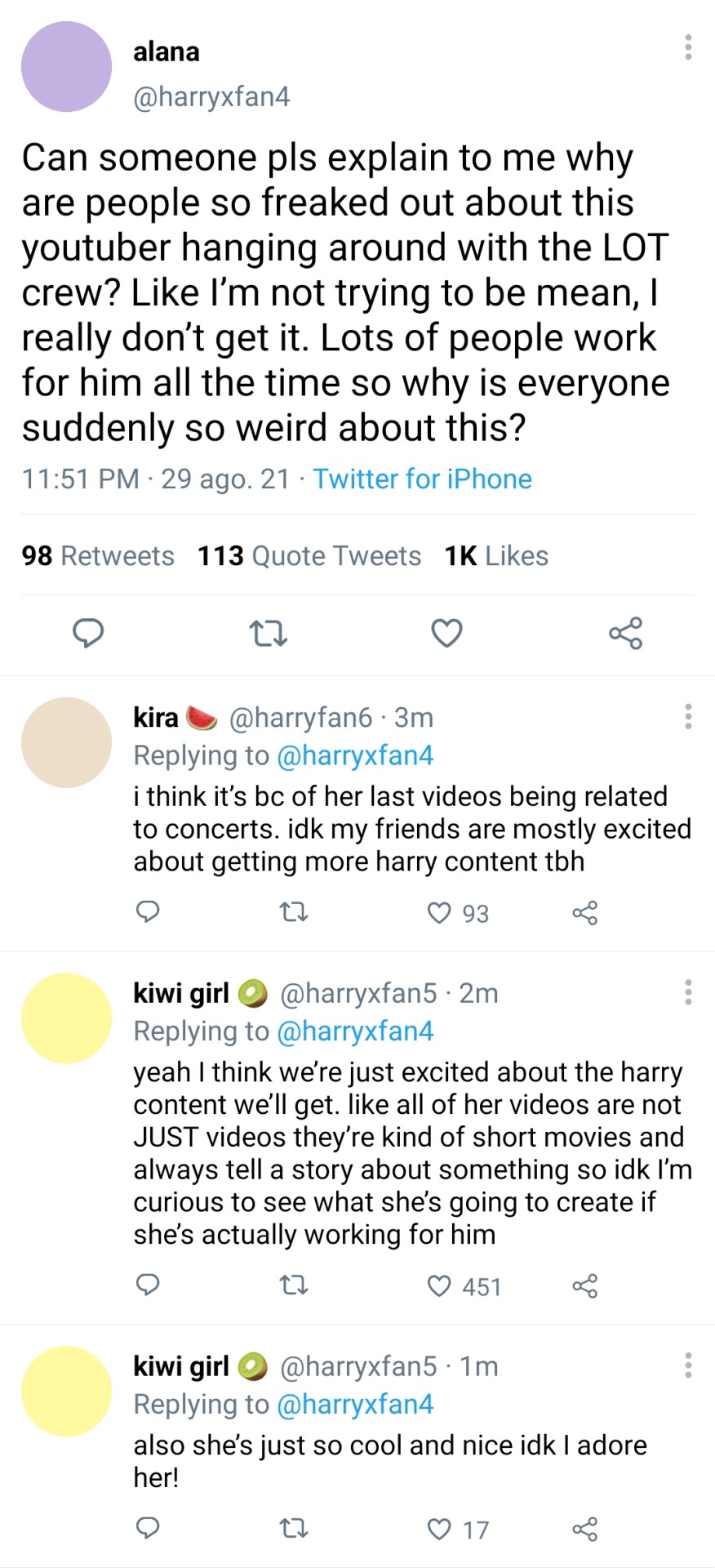Share alana's main tweet
Screen dimensions: 715x1568
click(x=625, y=633)
